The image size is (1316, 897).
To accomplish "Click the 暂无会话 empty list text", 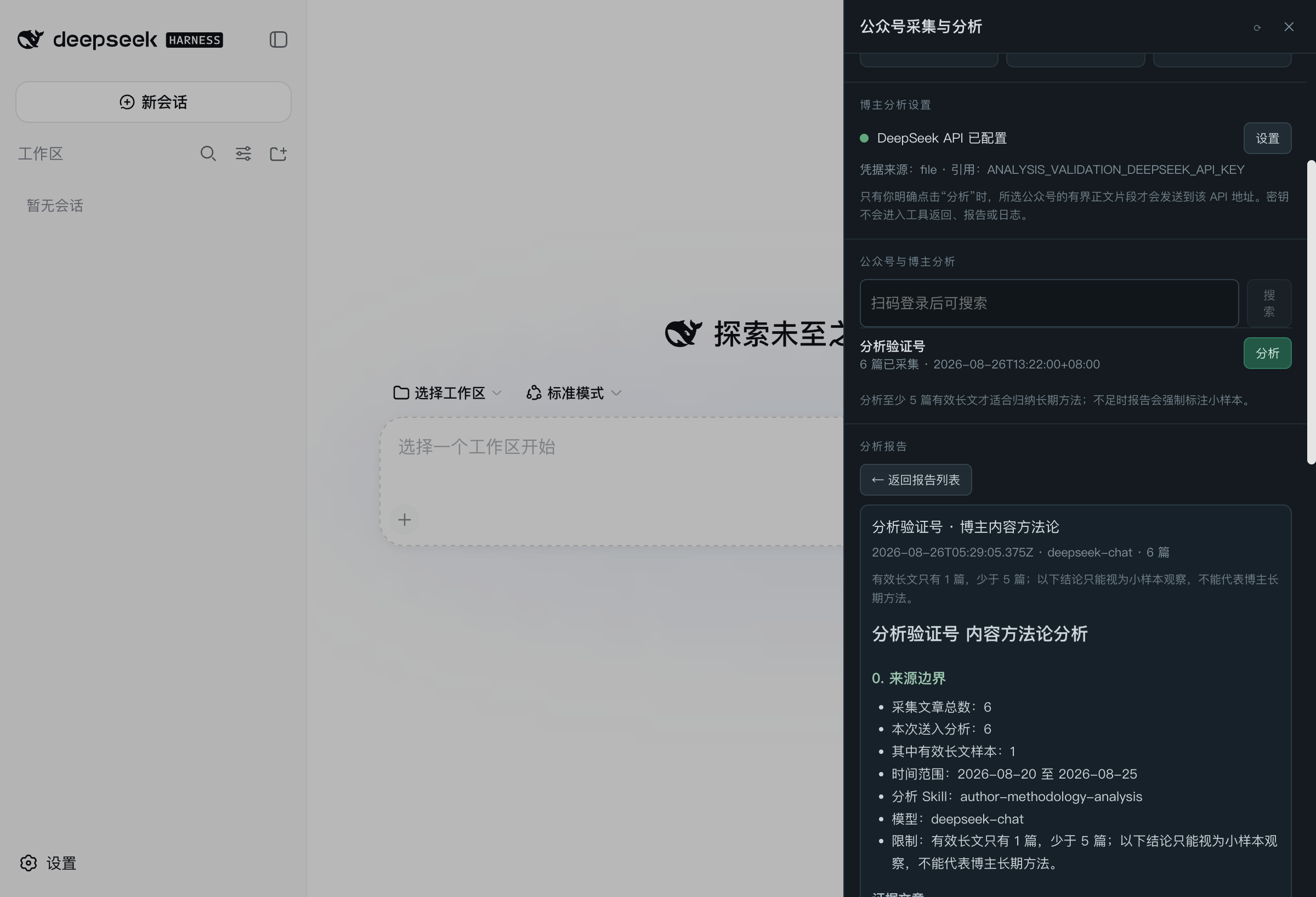I will (55, 206).
